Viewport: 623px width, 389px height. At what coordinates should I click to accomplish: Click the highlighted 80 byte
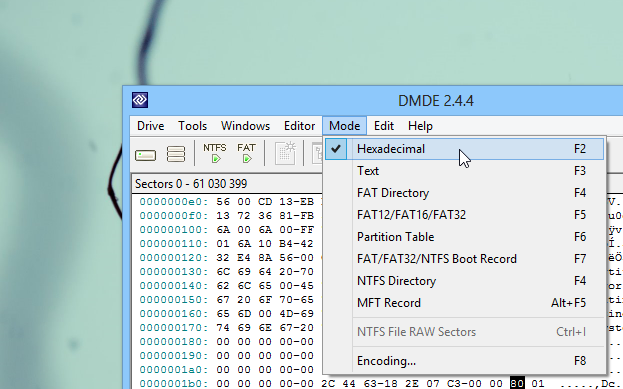point(517,384)
